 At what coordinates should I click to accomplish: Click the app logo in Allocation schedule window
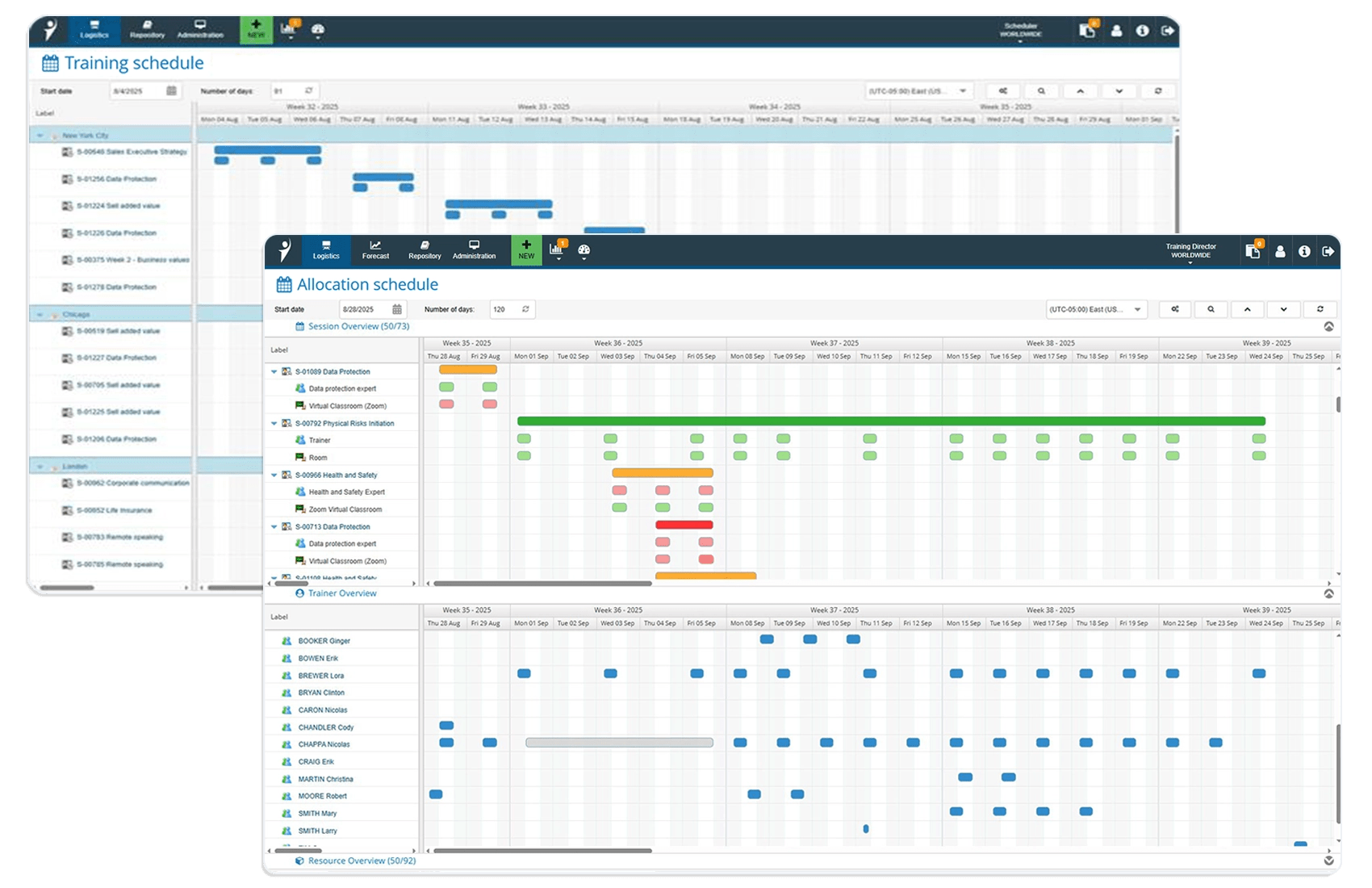[x=284, y=250]
